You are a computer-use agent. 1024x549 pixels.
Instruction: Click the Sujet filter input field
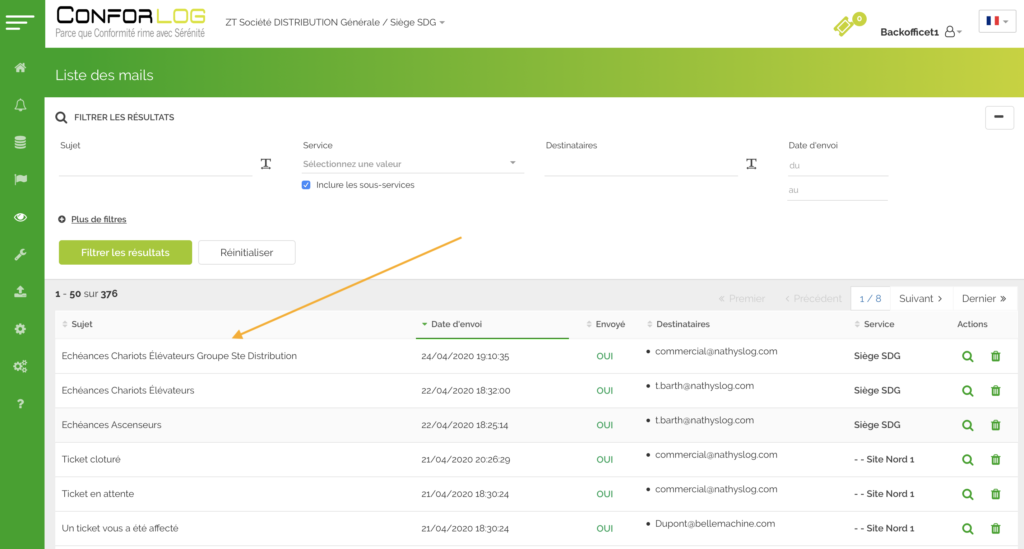pyautogui.click(x=155, y=165)
